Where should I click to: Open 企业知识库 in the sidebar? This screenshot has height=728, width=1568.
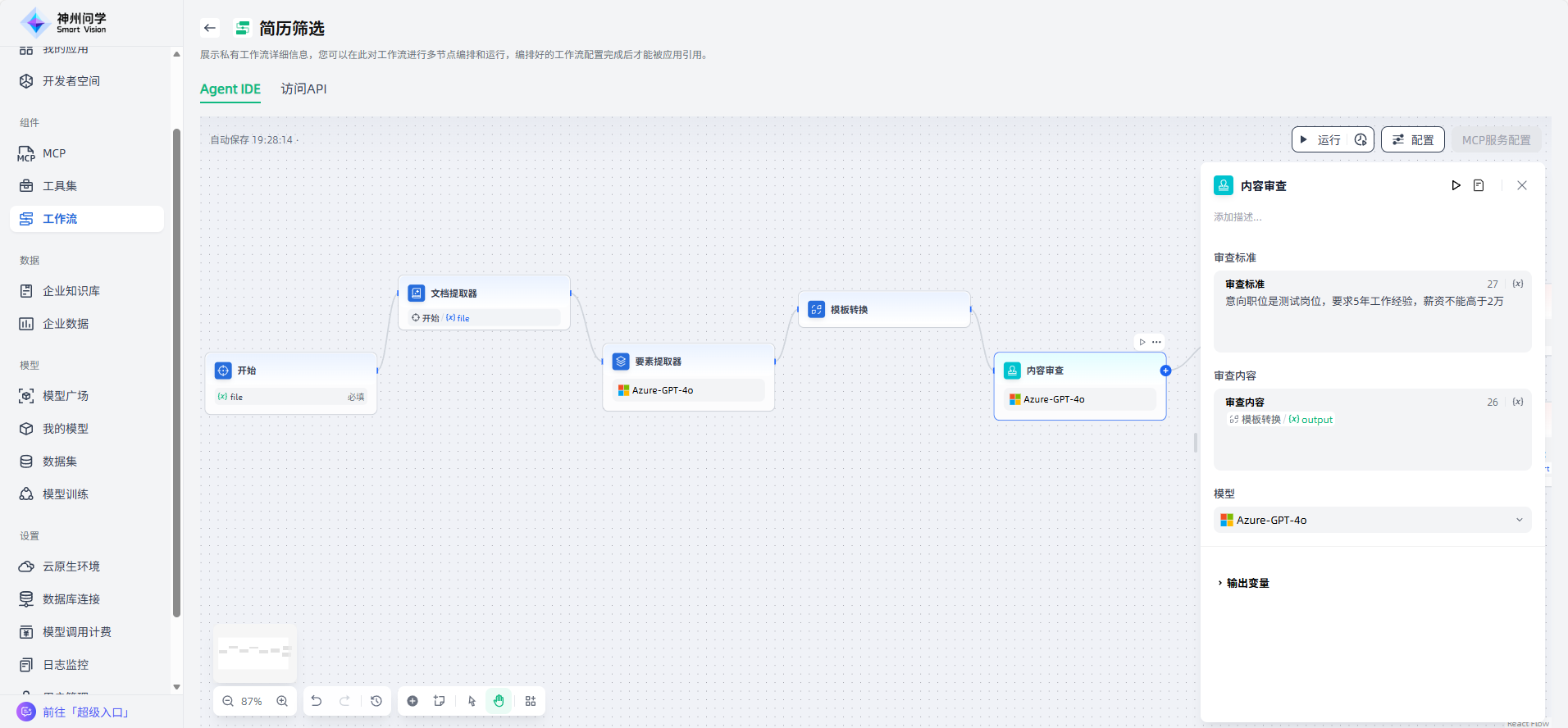(x=71, y=291)
